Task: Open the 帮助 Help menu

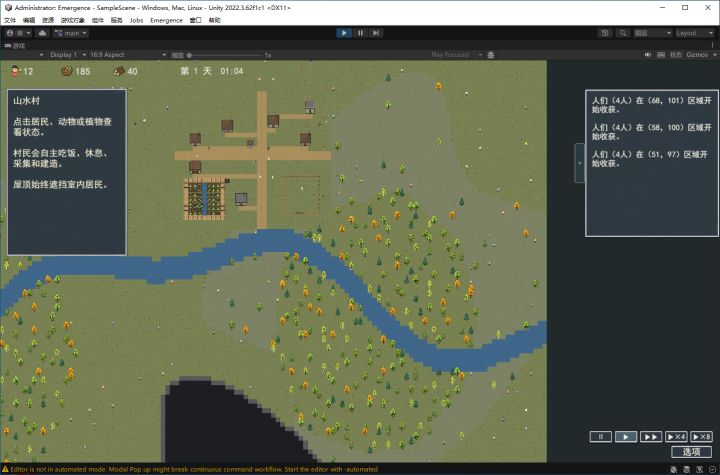Action: [x=214, y=20]
